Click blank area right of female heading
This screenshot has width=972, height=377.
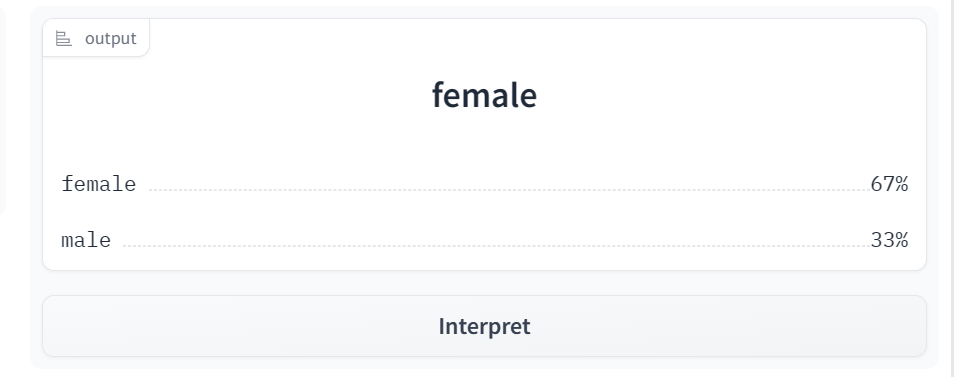coord(731,95)
